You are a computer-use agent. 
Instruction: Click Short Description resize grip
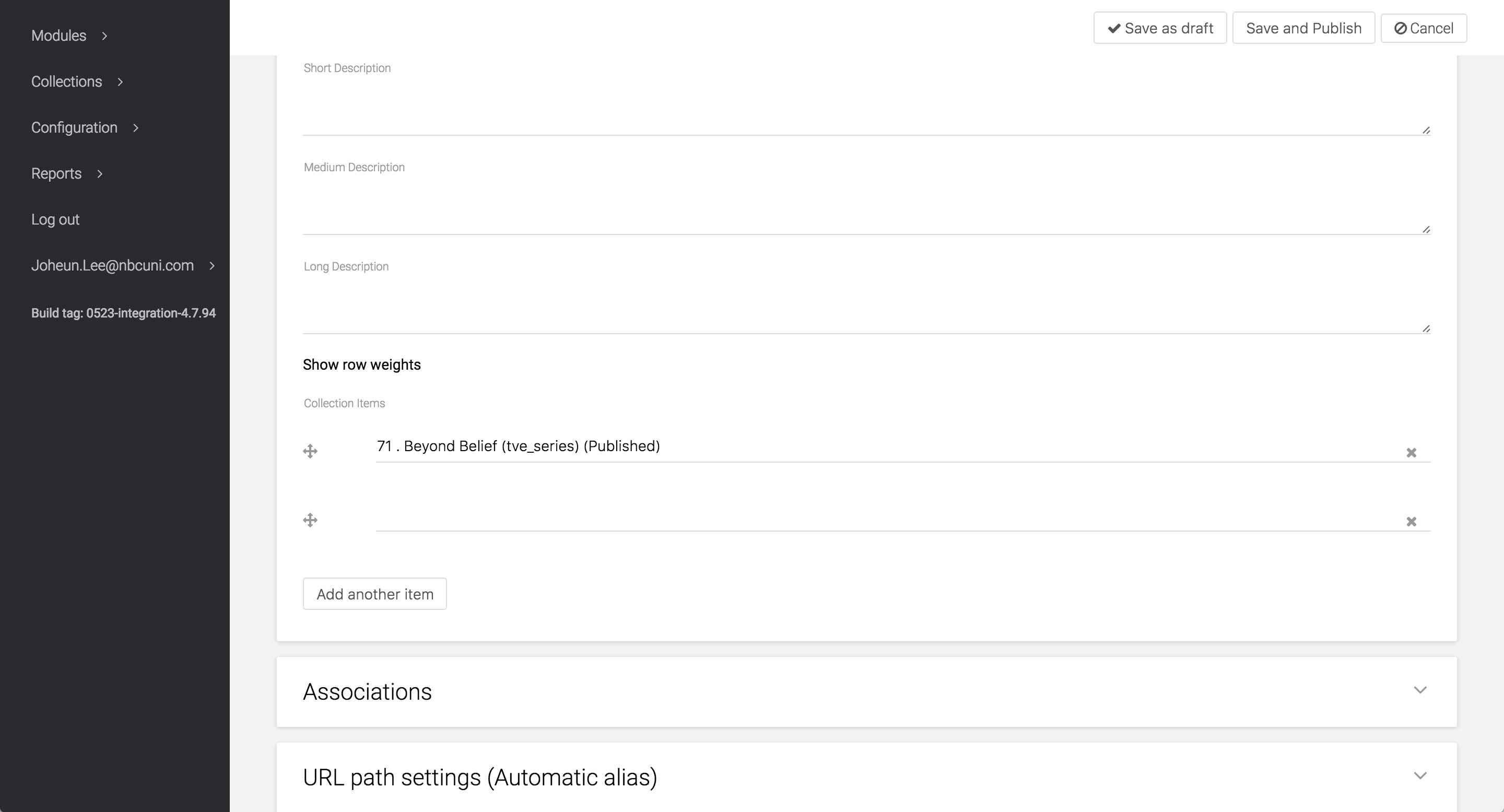click(x=1426, y=130)
